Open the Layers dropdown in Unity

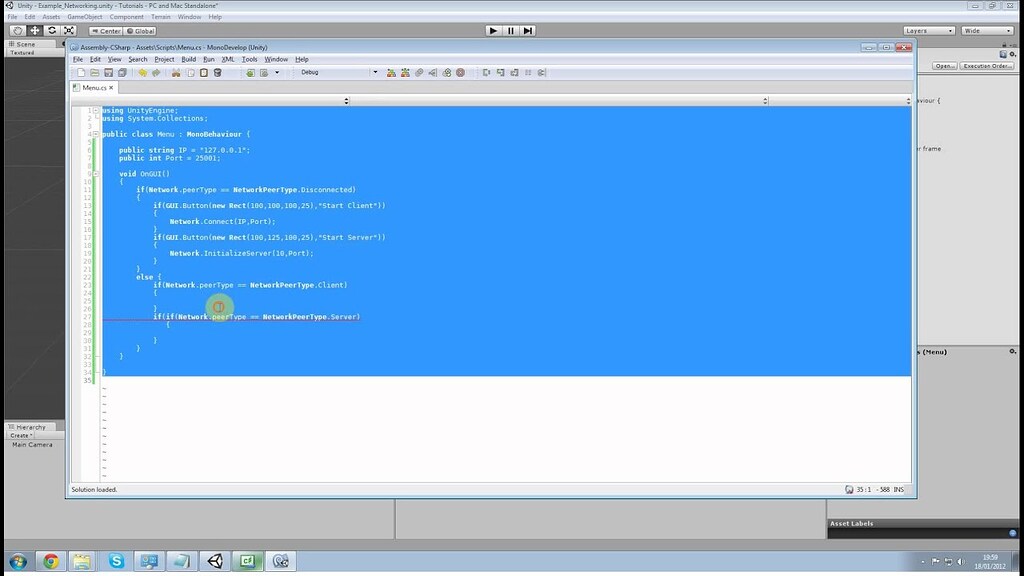(x=928, y=30)
